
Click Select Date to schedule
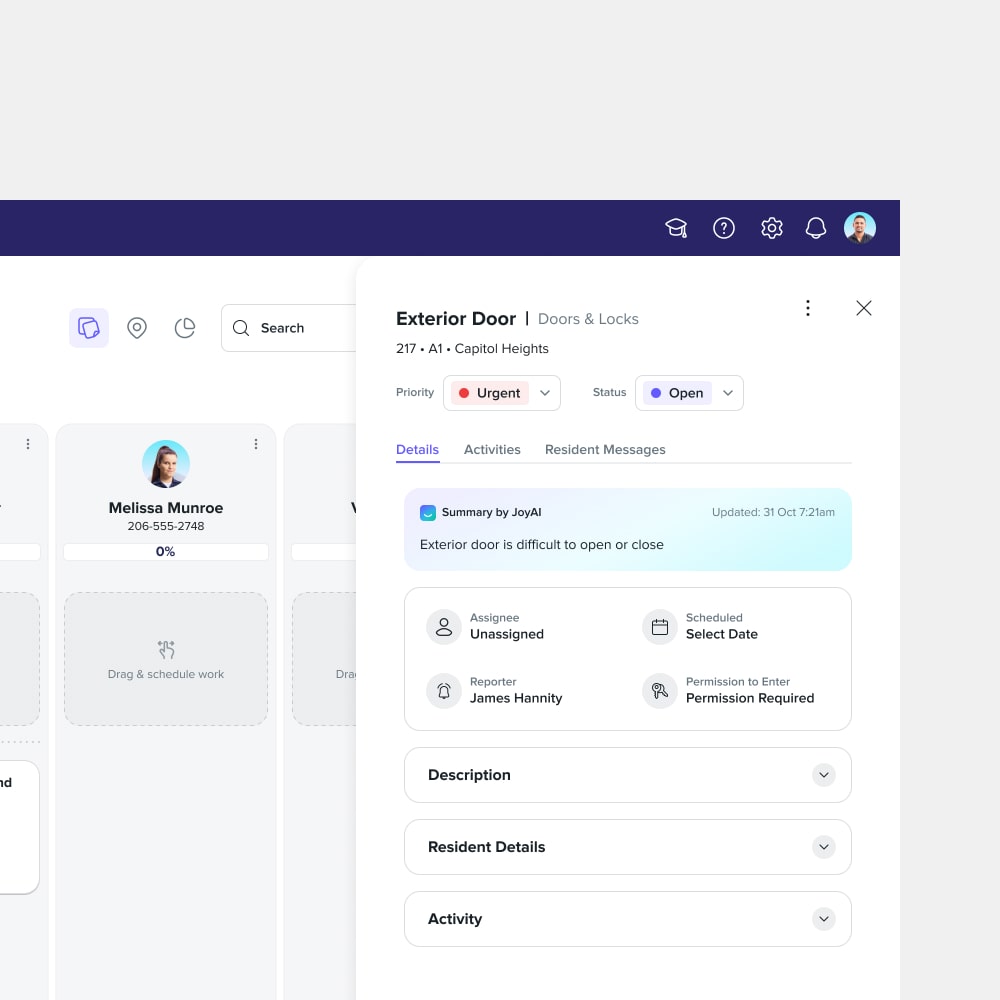[x=722, y=634]
